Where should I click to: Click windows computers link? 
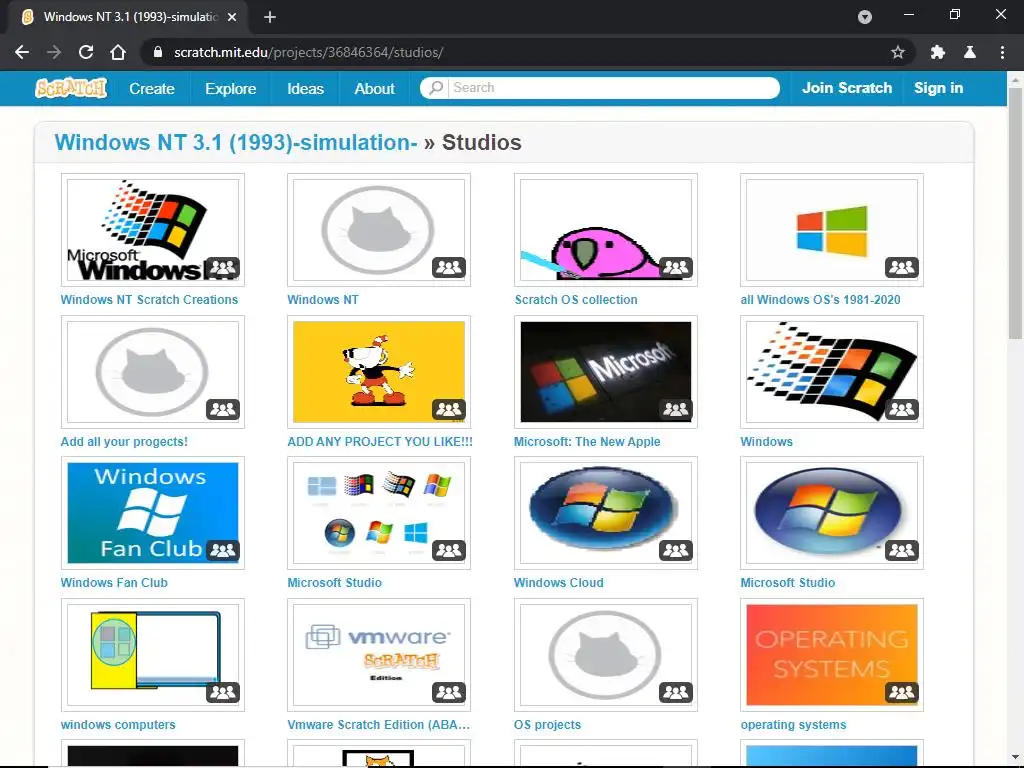pos(118,724)
